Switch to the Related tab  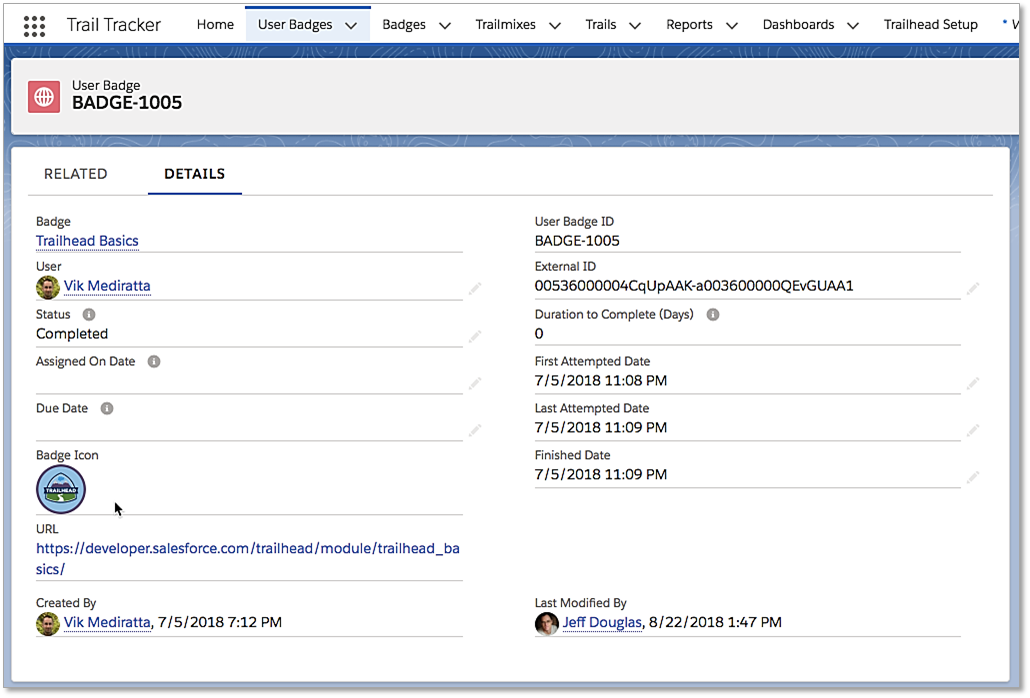point(75,173)
